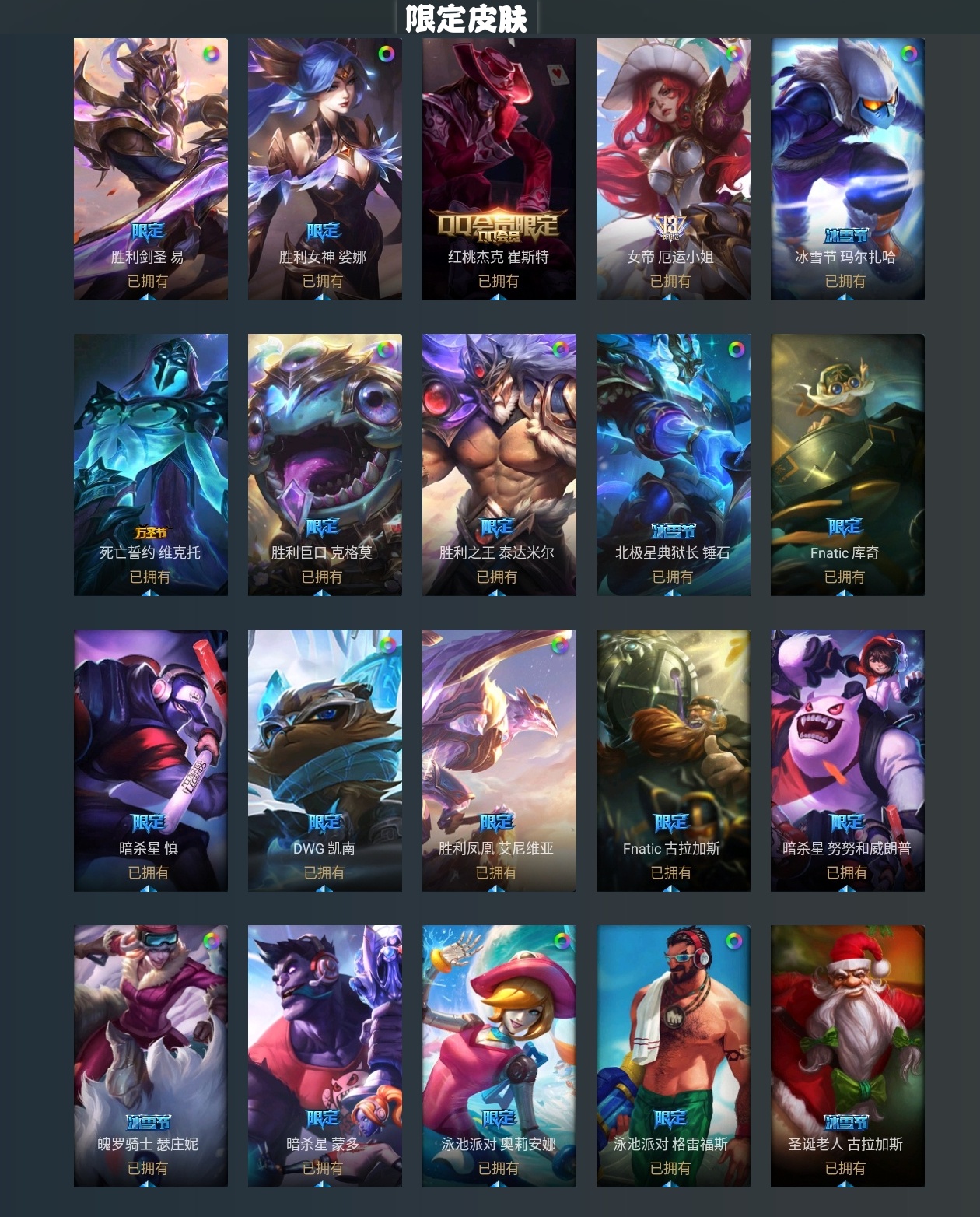
Task: Expand arrow below 暗杀星 慎 card
Action: 149,889
